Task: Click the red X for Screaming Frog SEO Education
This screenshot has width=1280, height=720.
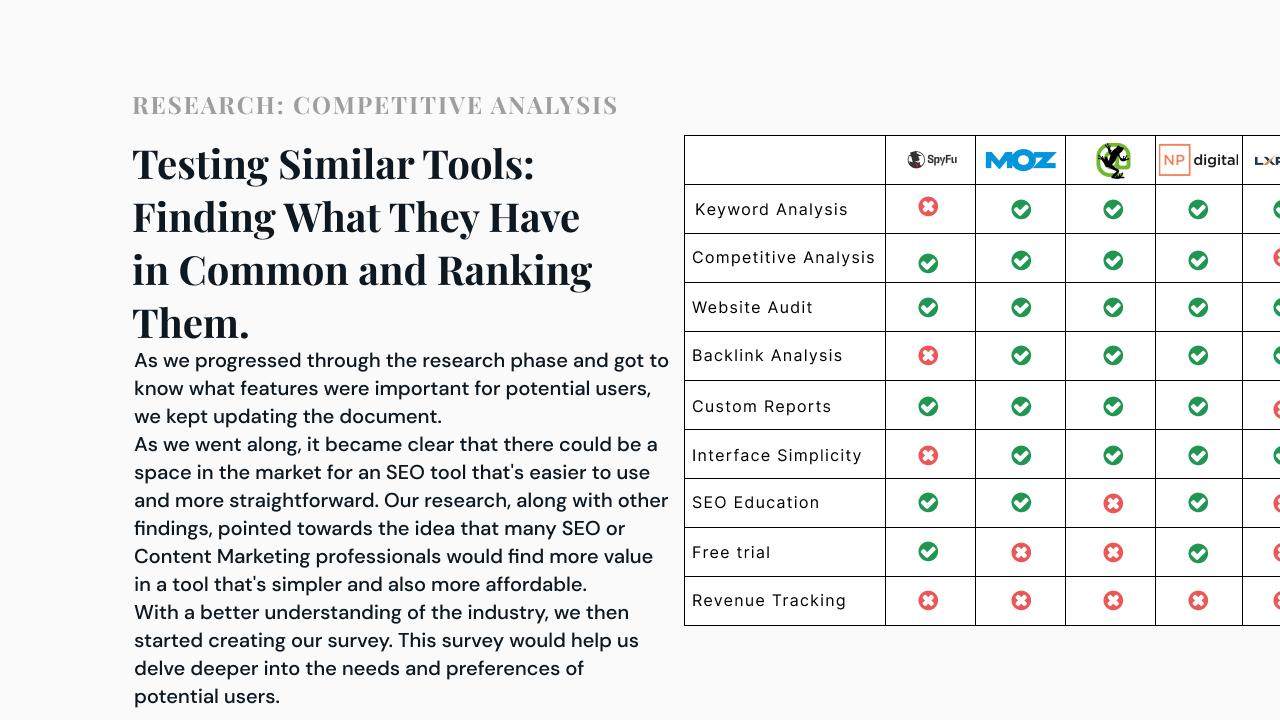Action: (1113, 503)
